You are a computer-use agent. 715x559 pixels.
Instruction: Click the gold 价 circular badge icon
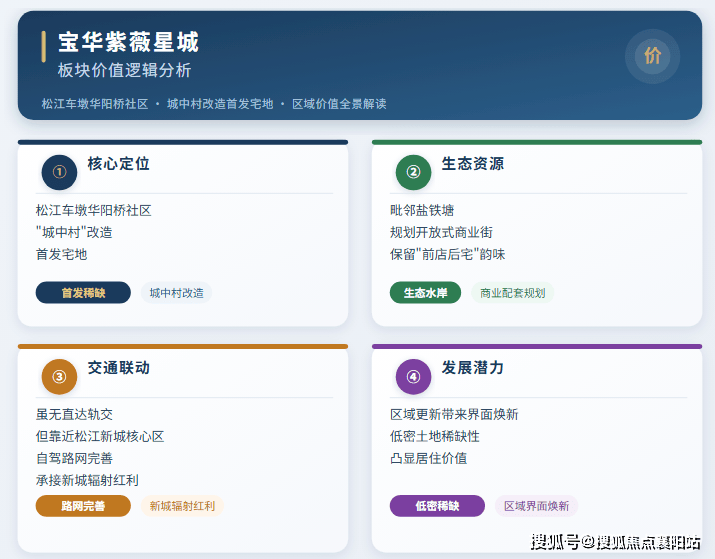click(x=652, y=57)
